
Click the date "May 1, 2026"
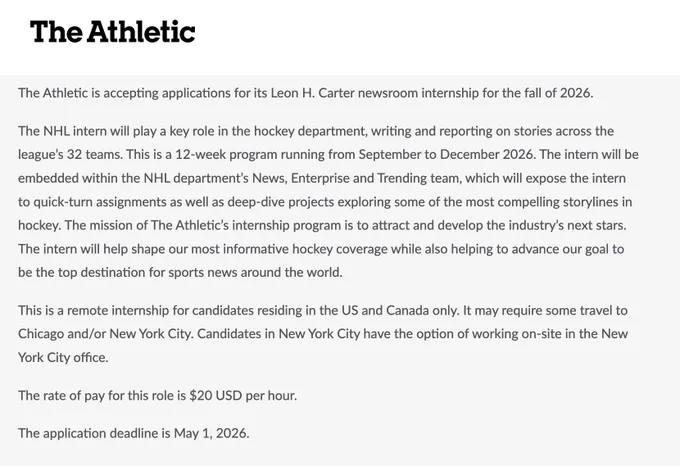(x=212, y=433)
